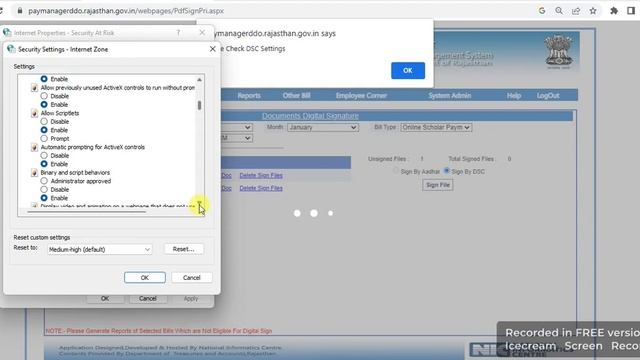This screenshot has height=360, width=640.
Task: Click the Sign File button
Action: point(438,185)
